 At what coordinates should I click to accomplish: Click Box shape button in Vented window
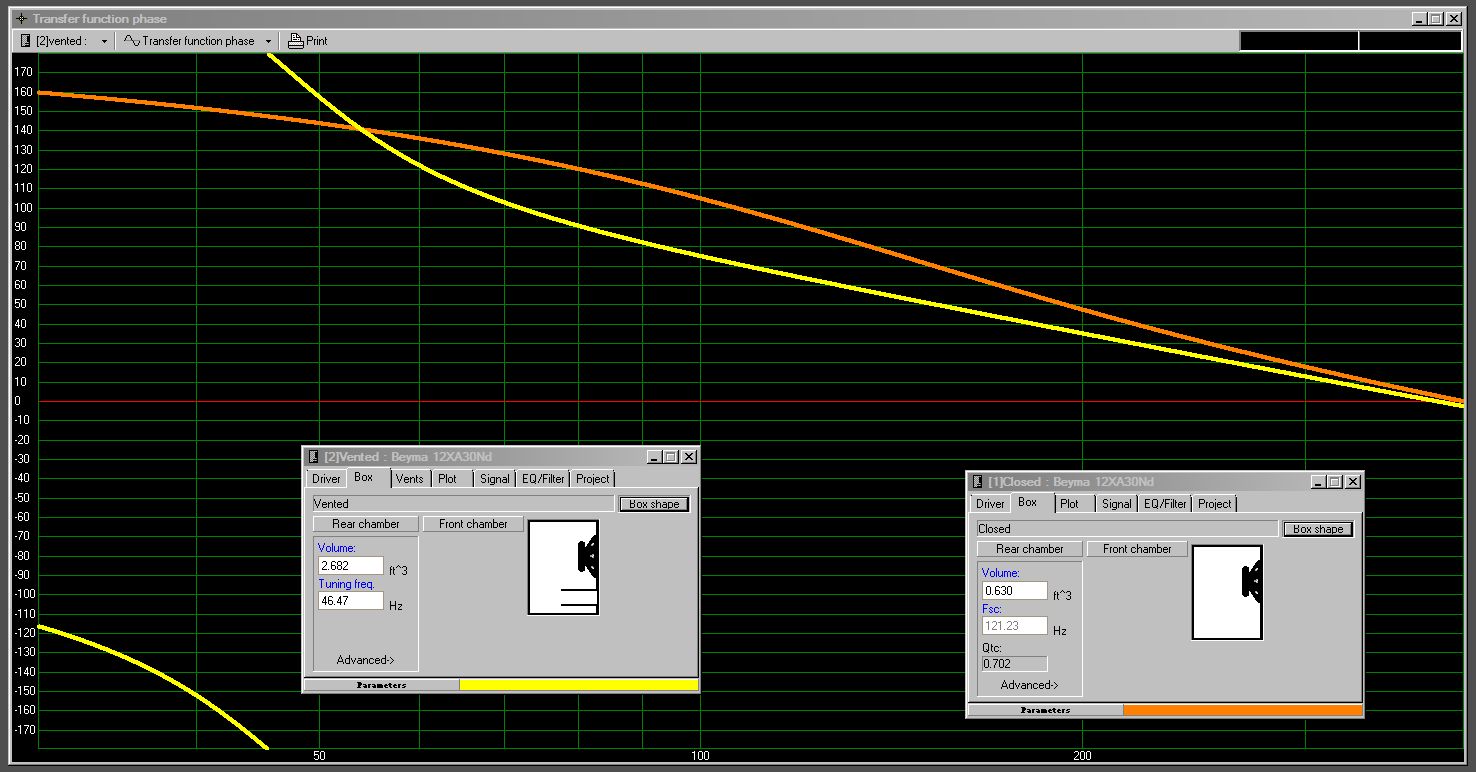coord(654,504)
